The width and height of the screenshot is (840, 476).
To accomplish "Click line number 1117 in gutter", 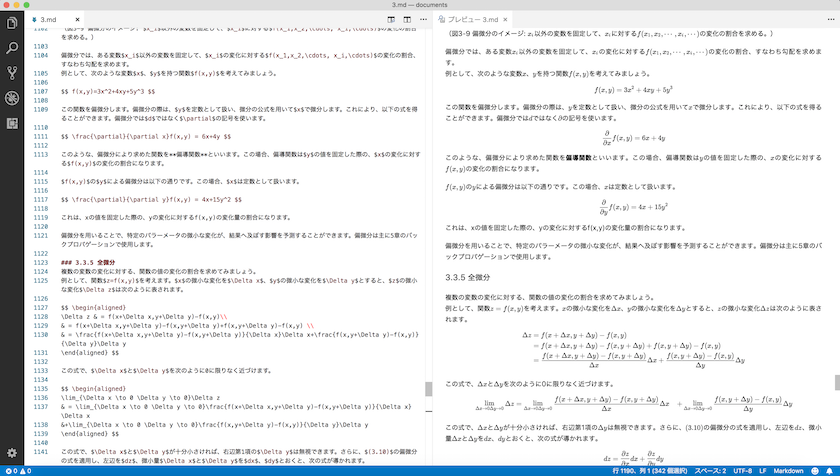I will [41, 200].
